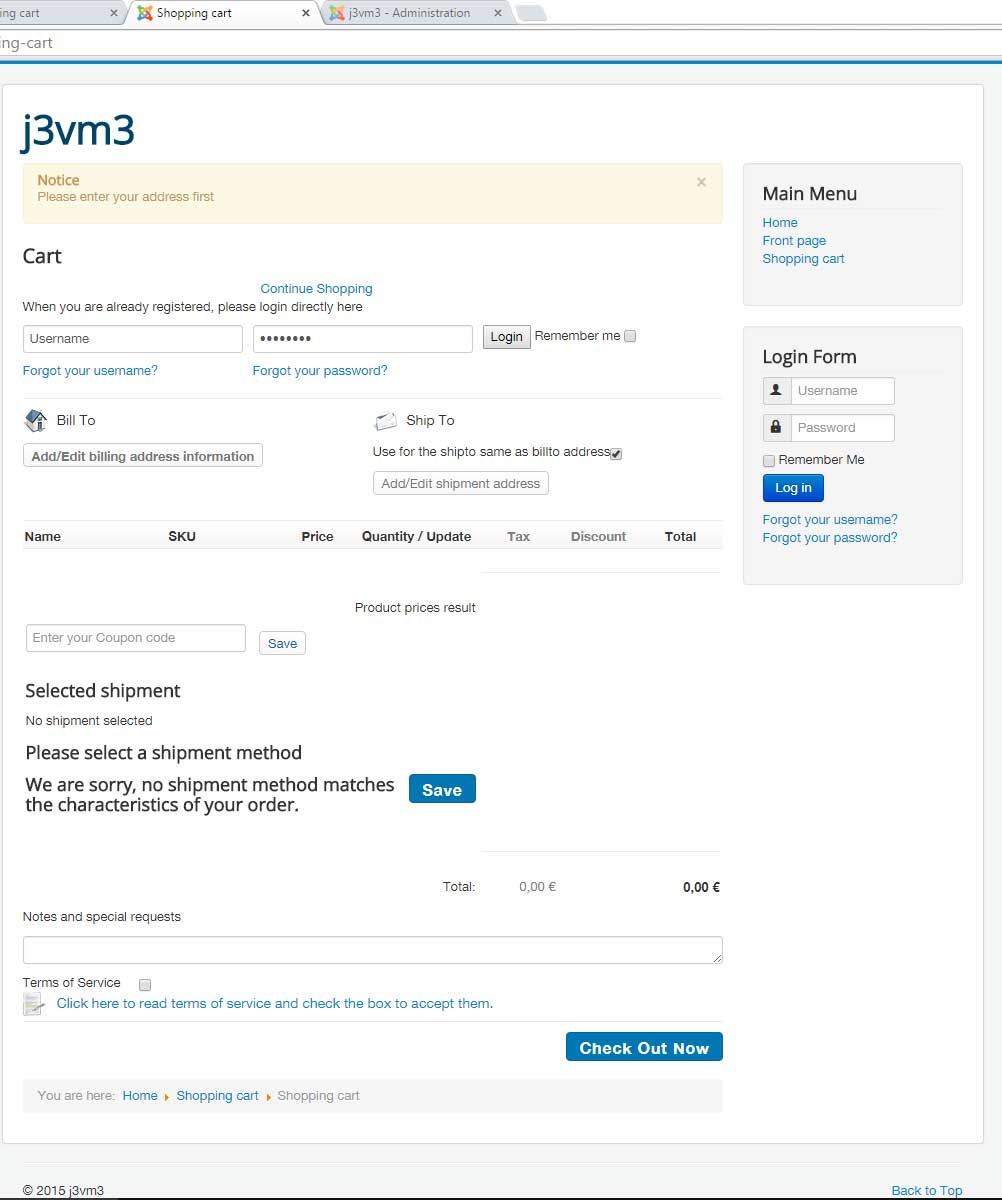Close the Shopping cart browser tab

click(x=306, y=13)
